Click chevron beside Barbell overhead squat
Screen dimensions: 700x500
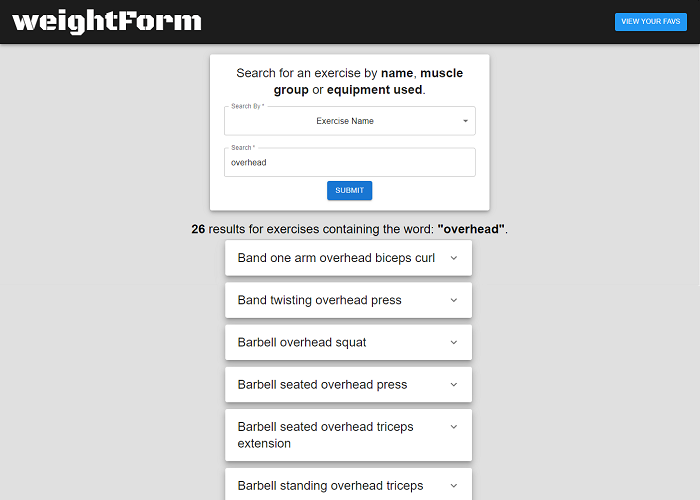tap(453, 342)
